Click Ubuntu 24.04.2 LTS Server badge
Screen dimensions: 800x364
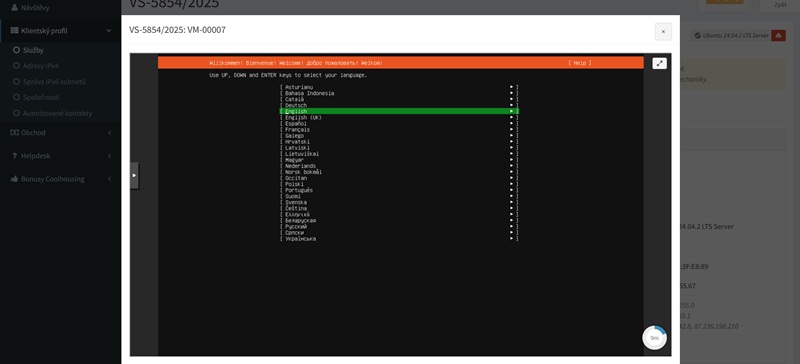point(731,36)
